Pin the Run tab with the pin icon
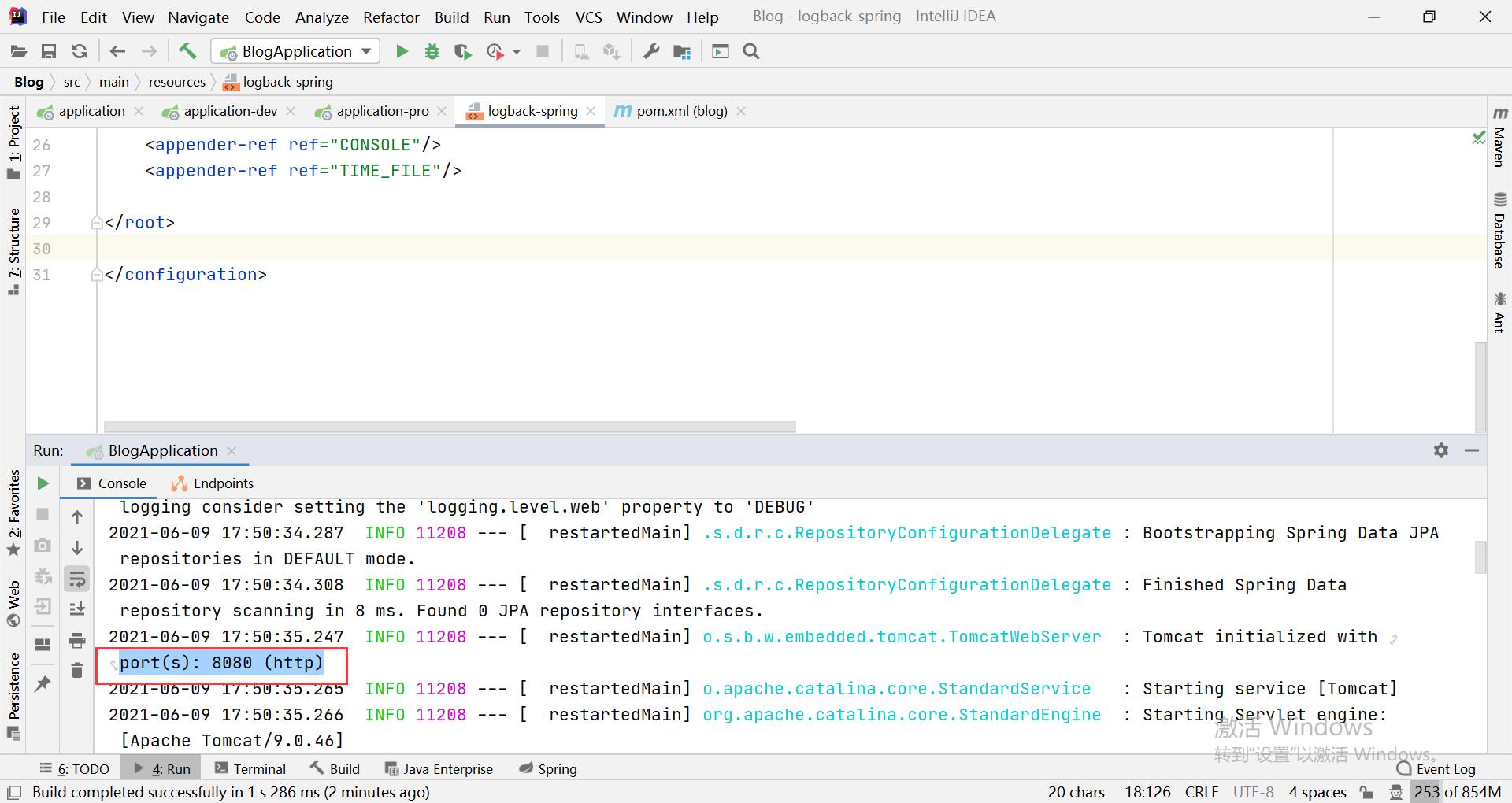 pos(43,683)
